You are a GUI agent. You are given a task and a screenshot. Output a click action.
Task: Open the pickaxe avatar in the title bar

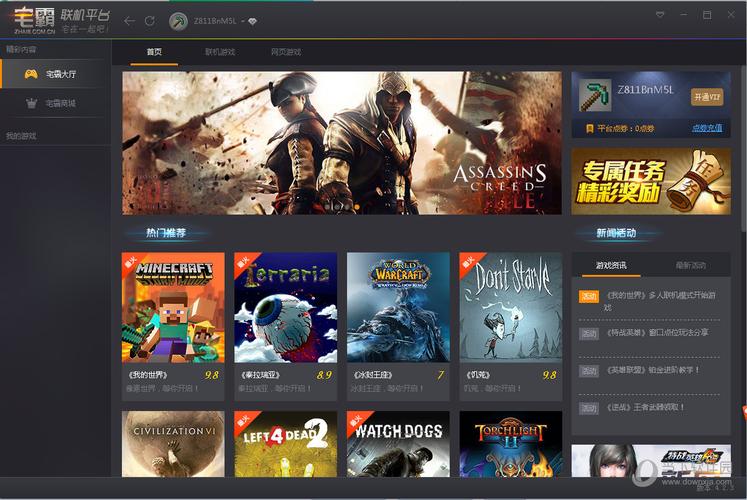(x=178, y=21)
